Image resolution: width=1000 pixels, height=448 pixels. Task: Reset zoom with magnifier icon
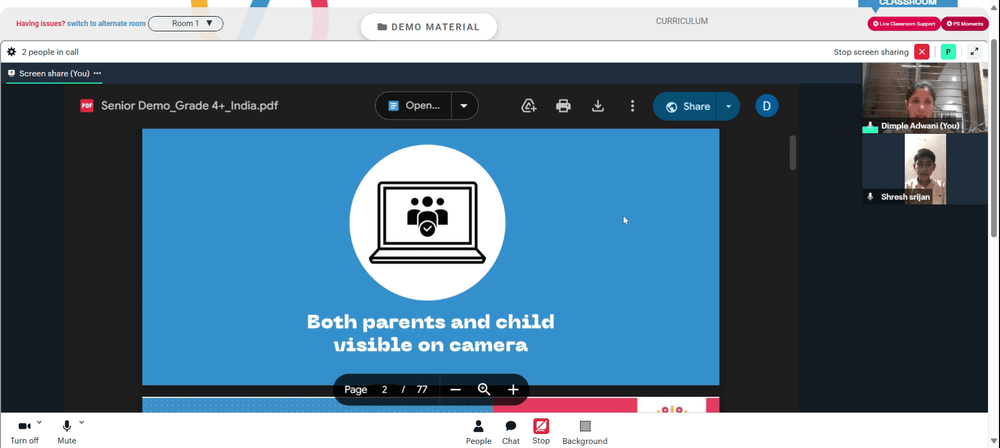(484, 390)
